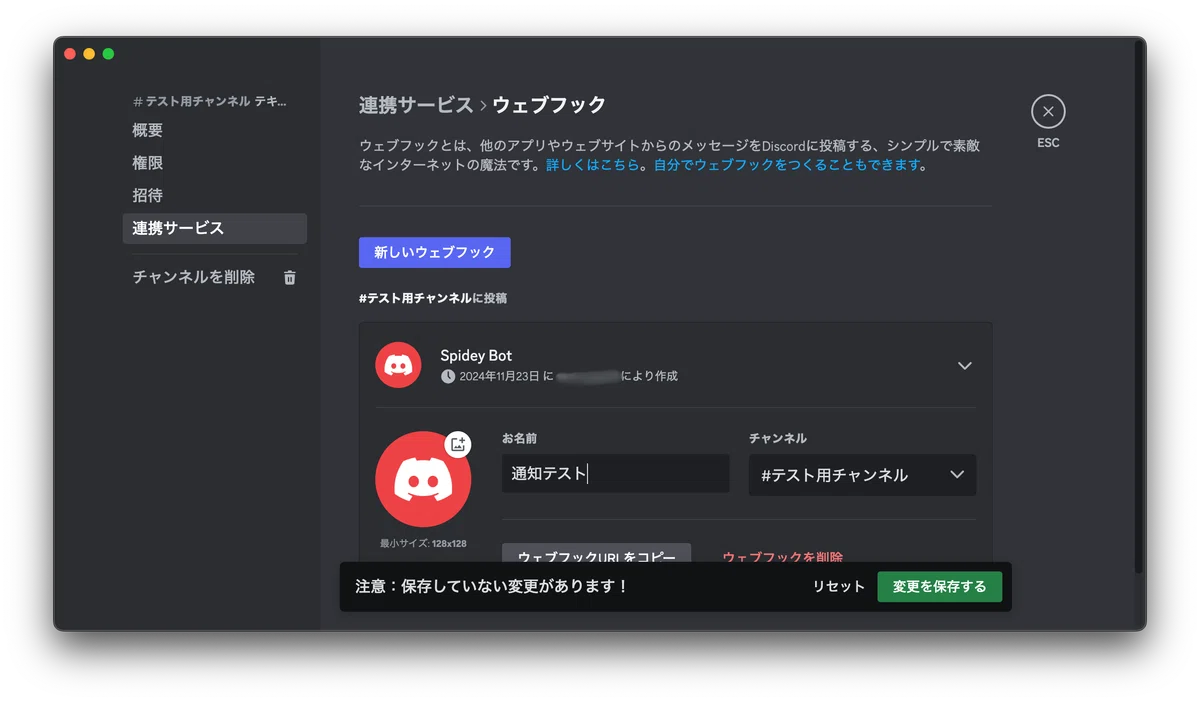The width and height of the screenshot is (1200, 702).
Task: Click the 新しいウェブフック button
Action: (435, 253)
